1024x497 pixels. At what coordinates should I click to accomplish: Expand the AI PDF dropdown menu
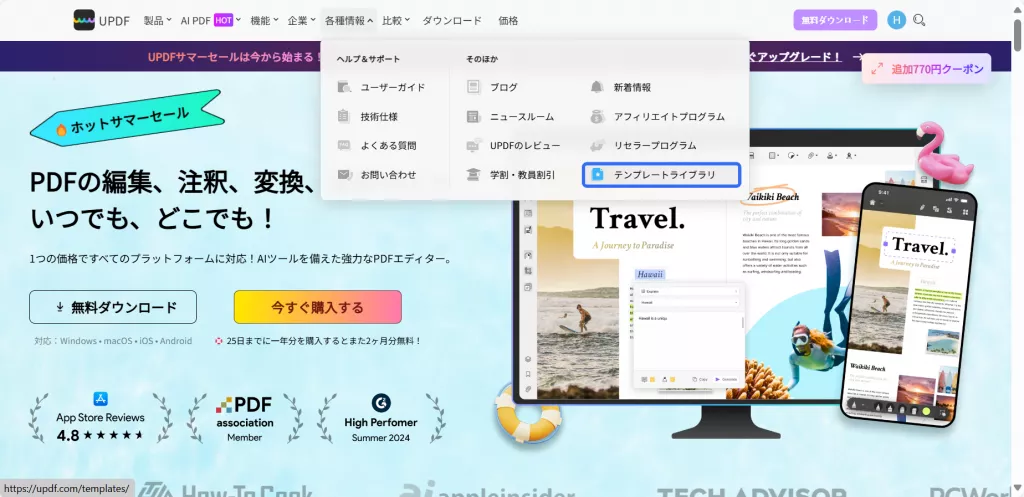point(211,20)
